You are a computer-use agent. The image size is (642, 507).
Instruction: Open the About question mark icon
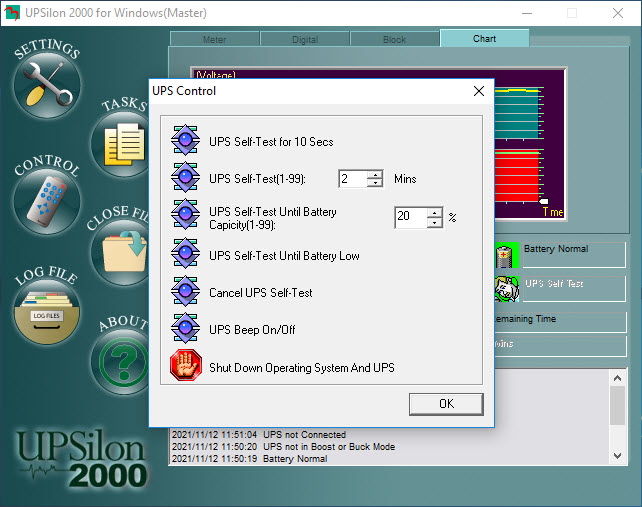click(120, 362)
